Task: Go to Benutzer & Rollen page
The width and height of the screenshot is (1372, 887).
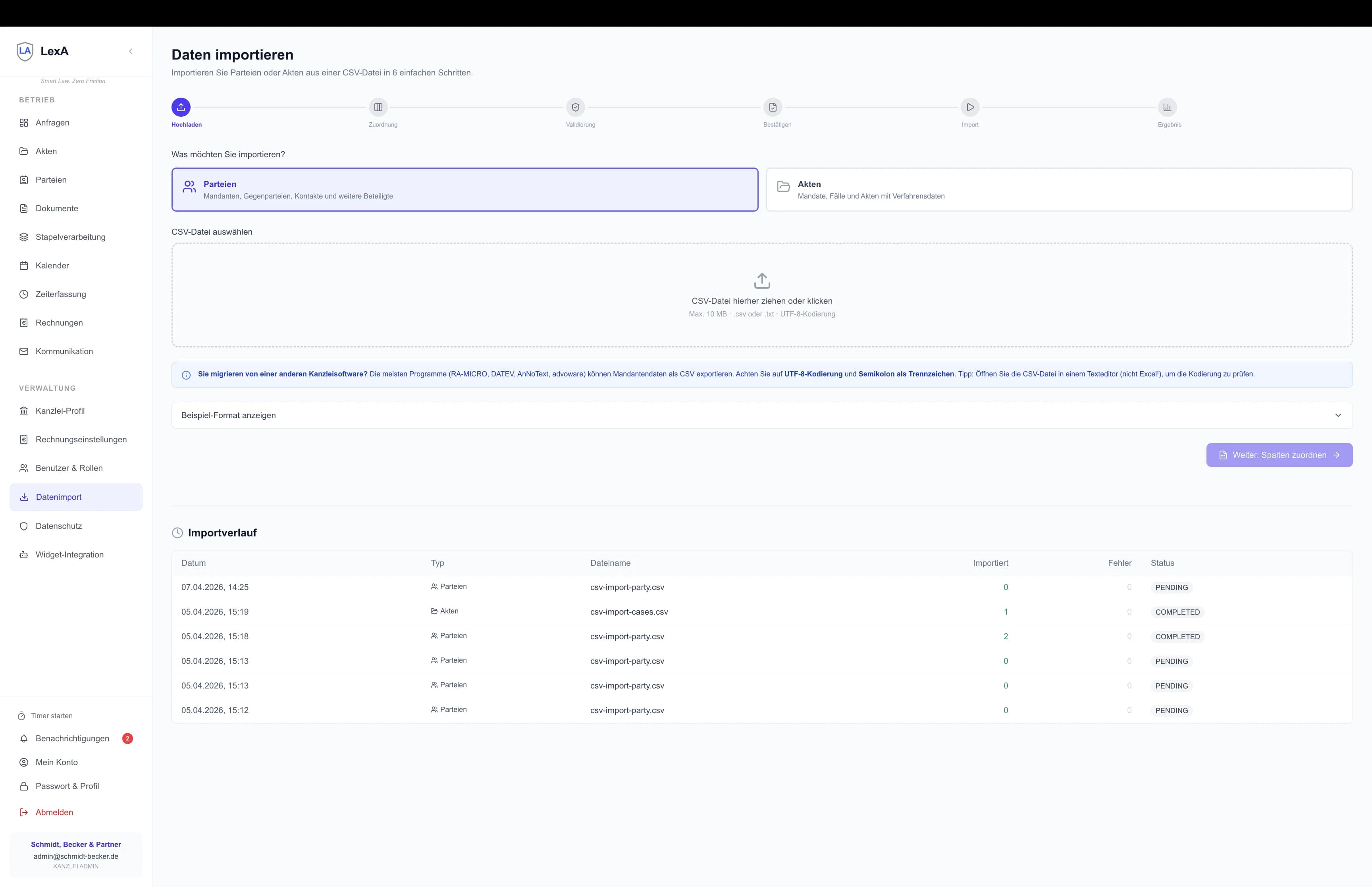Action: point(69,468)
